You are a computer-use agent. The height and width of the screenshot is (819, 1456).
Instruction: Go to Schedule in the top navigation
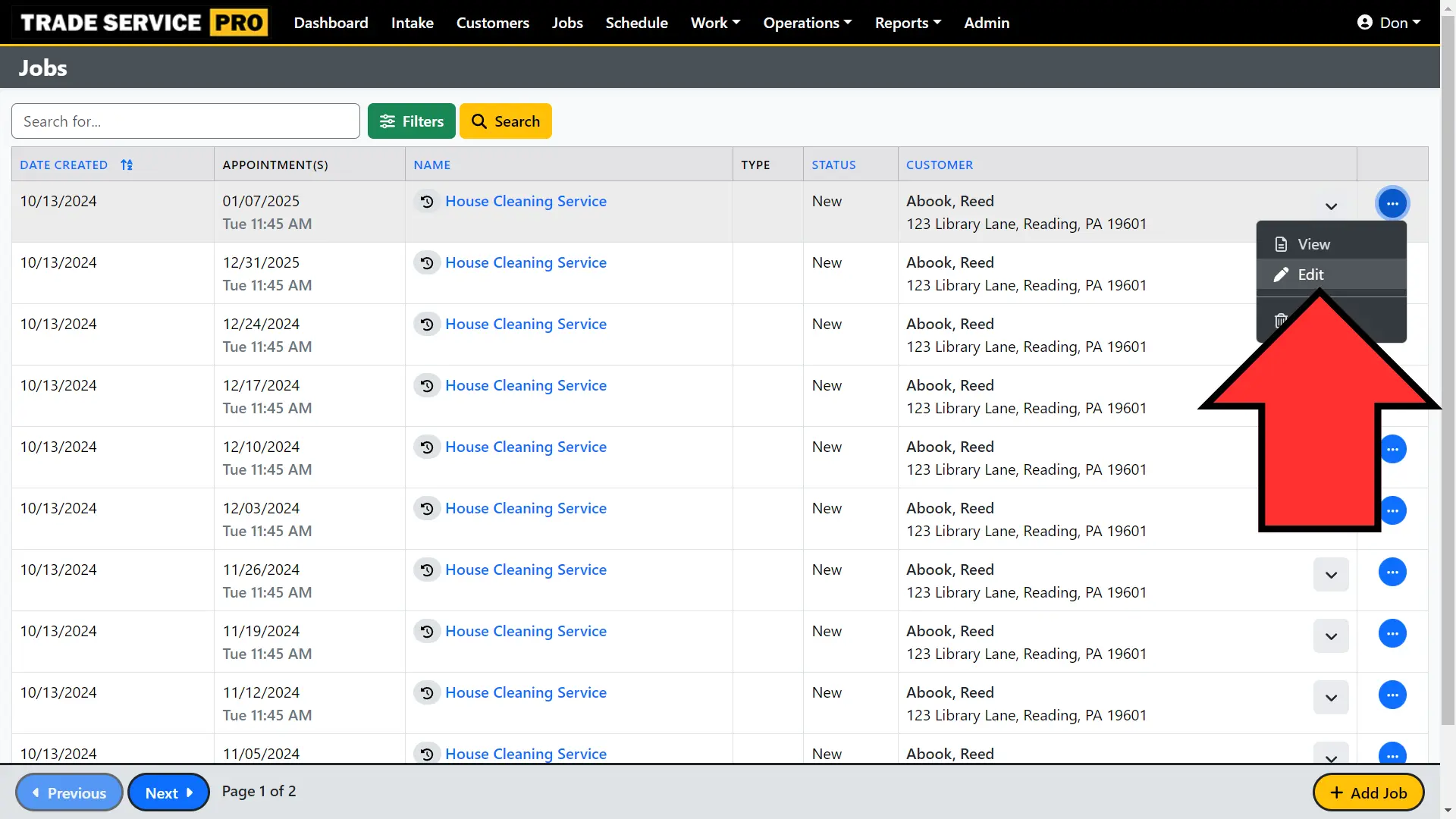(636, 23)
